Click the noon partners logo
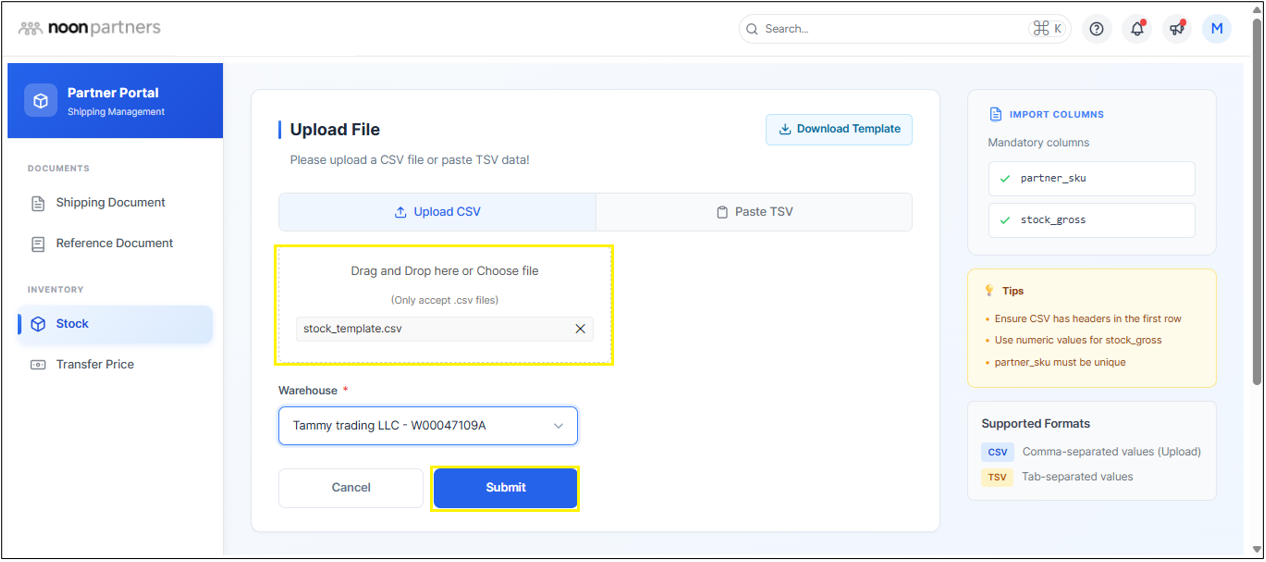Image resolution: width=1266 pixels, height=562 pixels. click(90, 28)
